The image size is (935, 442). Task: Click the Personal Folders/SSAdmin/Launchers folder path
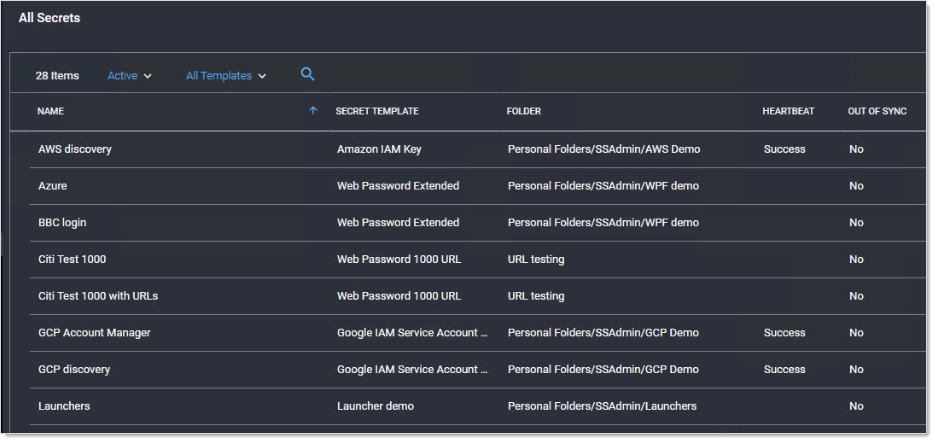click(x=602, y=406)
